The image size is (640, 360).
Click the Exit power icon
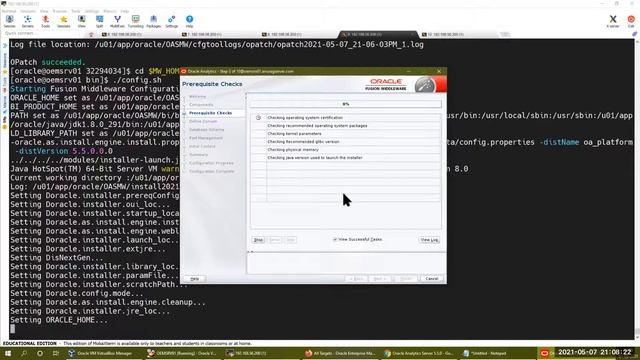[631, 21]
